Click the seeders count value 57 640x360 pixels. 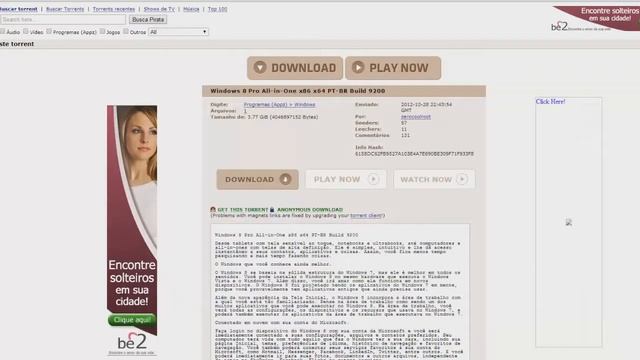tap(404, 123)
